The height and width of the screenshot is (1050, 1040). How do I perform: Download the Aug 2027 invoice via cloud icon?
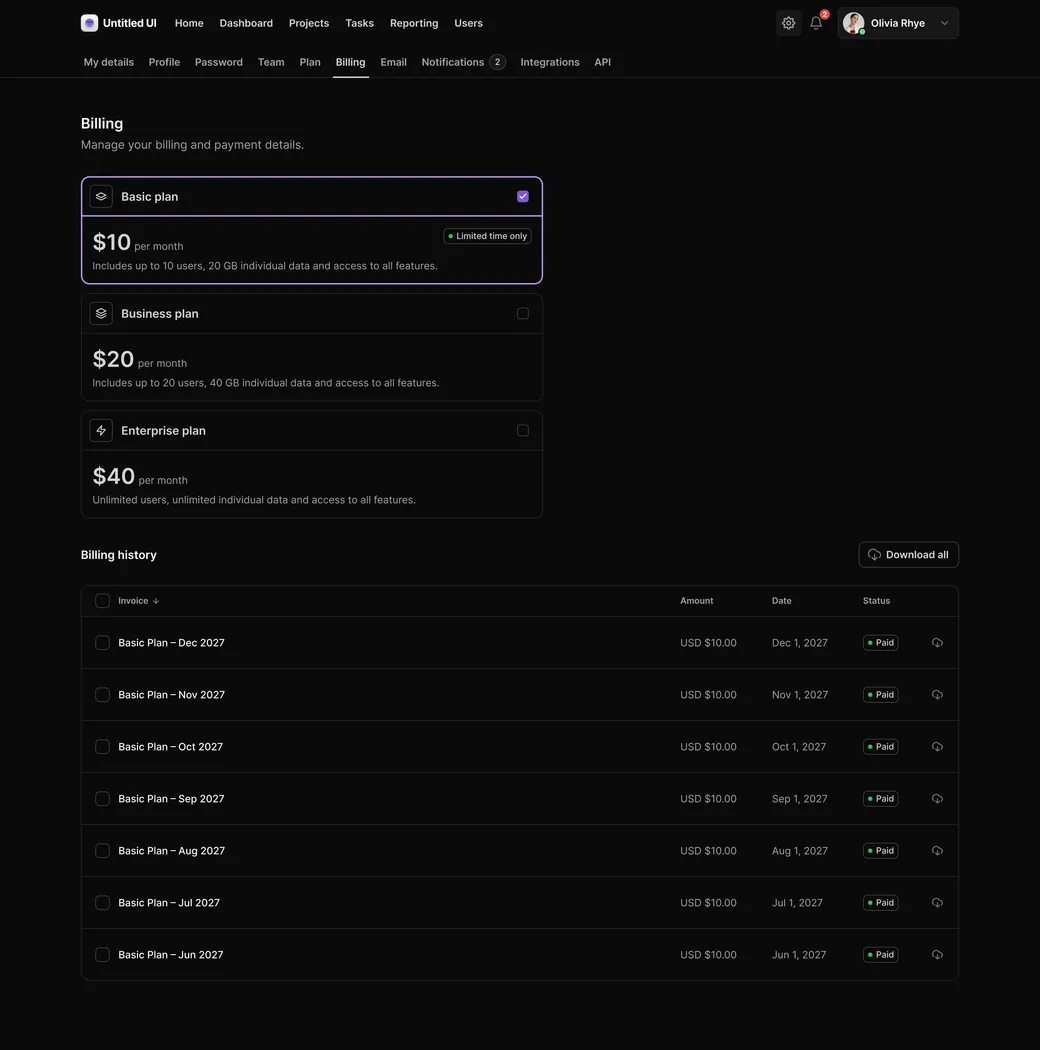[x=937, y=850]
